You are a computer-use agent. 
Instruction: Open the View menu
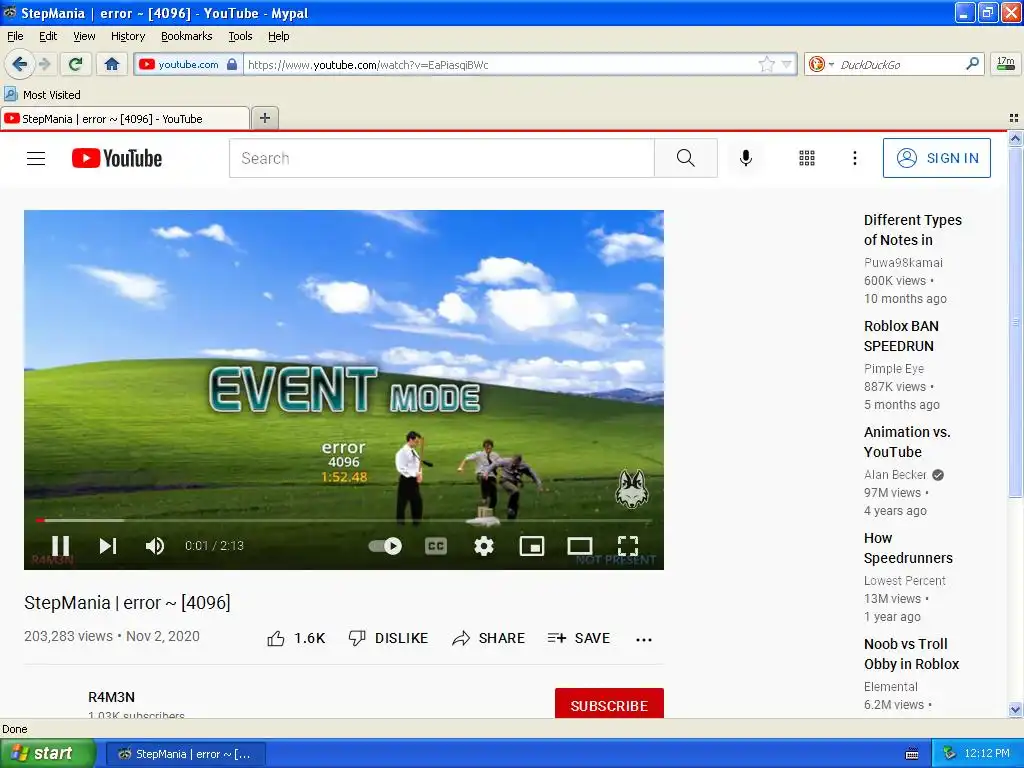point(84,36)
